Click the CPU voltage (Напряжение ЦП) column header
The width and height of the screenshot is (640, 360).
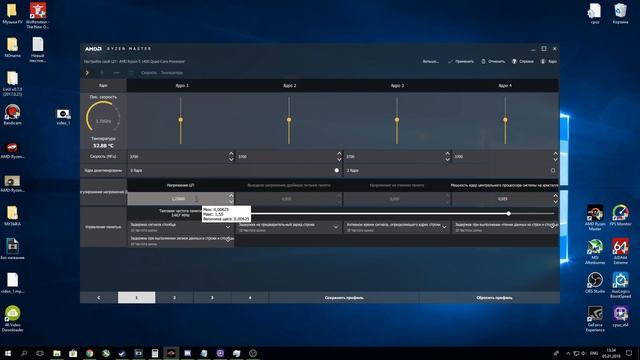click(180, 185)
